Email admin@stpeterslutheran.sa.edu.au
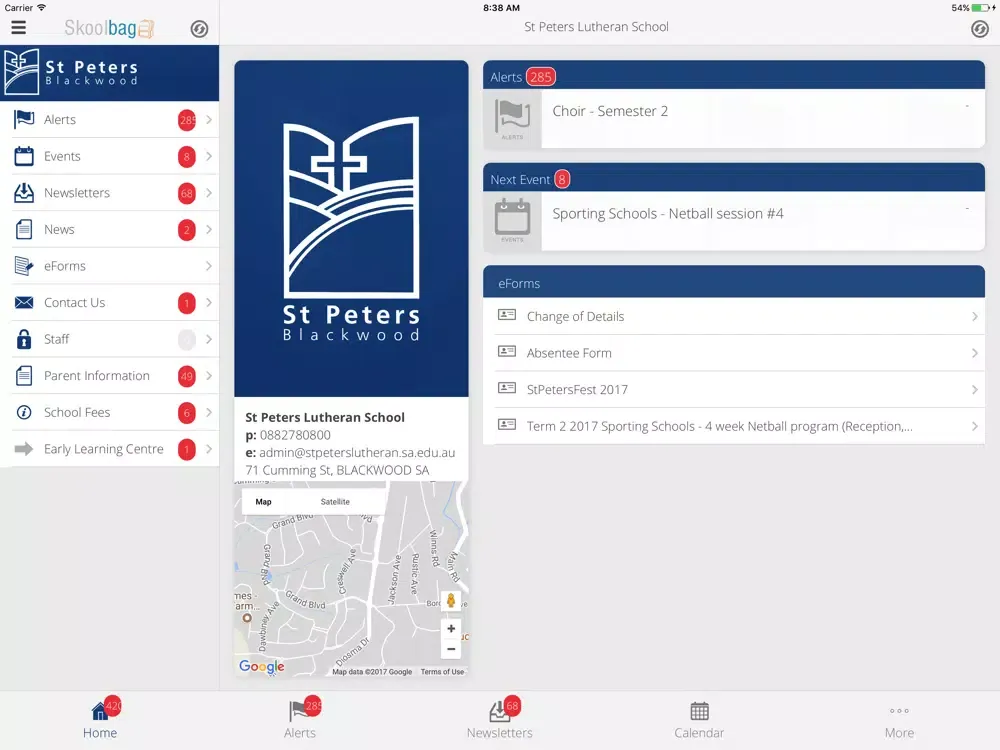Screen dimensions: 1000x750 click(x=357, y=453)
